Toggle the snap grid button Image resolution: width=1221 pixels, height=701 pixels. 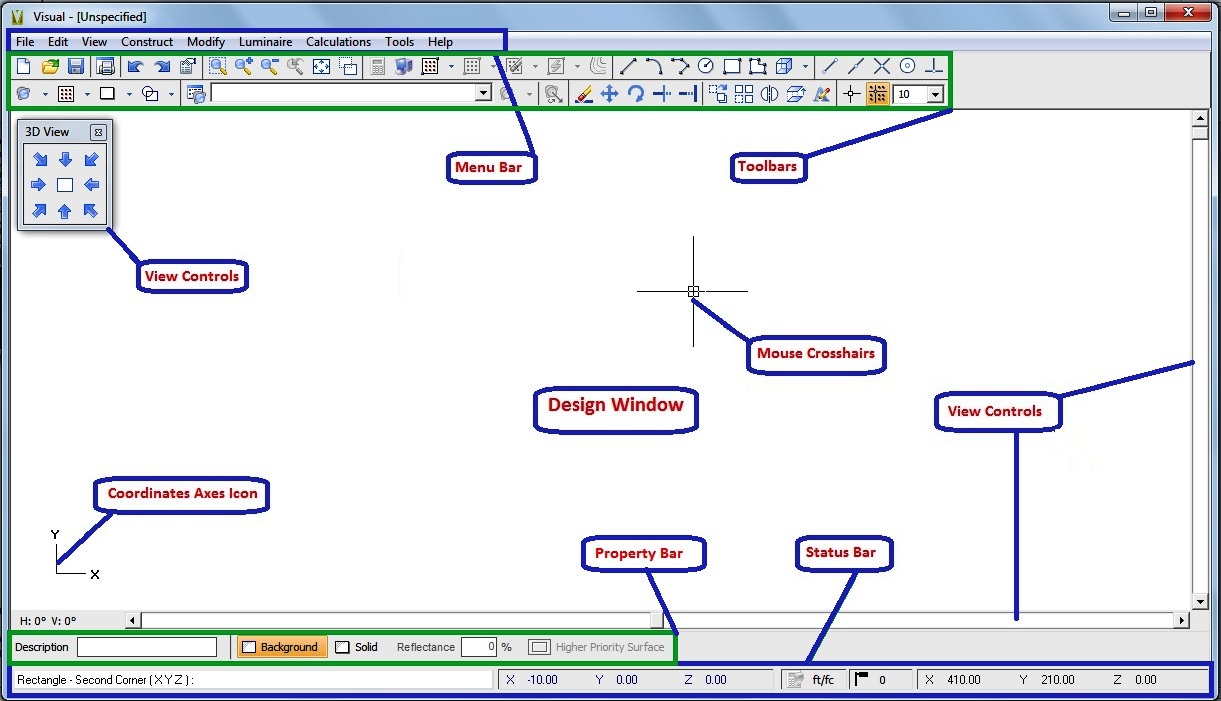click(x=877, y=93)
